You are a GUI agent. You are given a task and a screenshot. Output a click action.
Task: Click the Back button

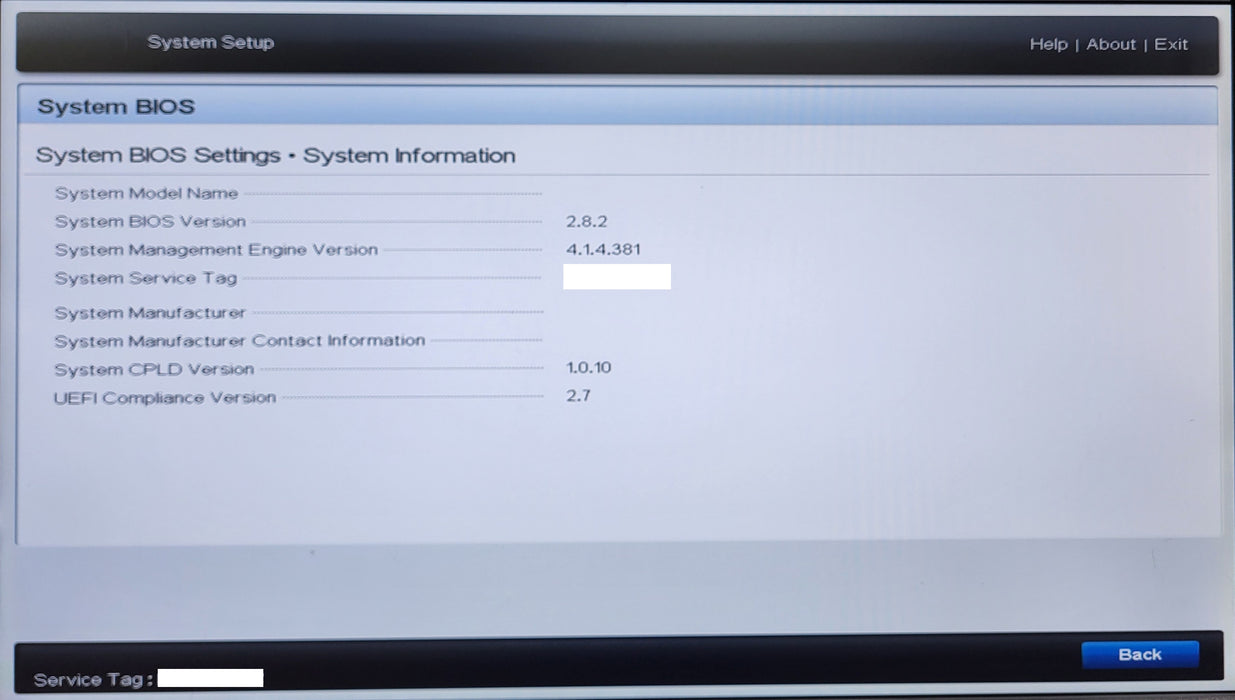pos(1140,654)
